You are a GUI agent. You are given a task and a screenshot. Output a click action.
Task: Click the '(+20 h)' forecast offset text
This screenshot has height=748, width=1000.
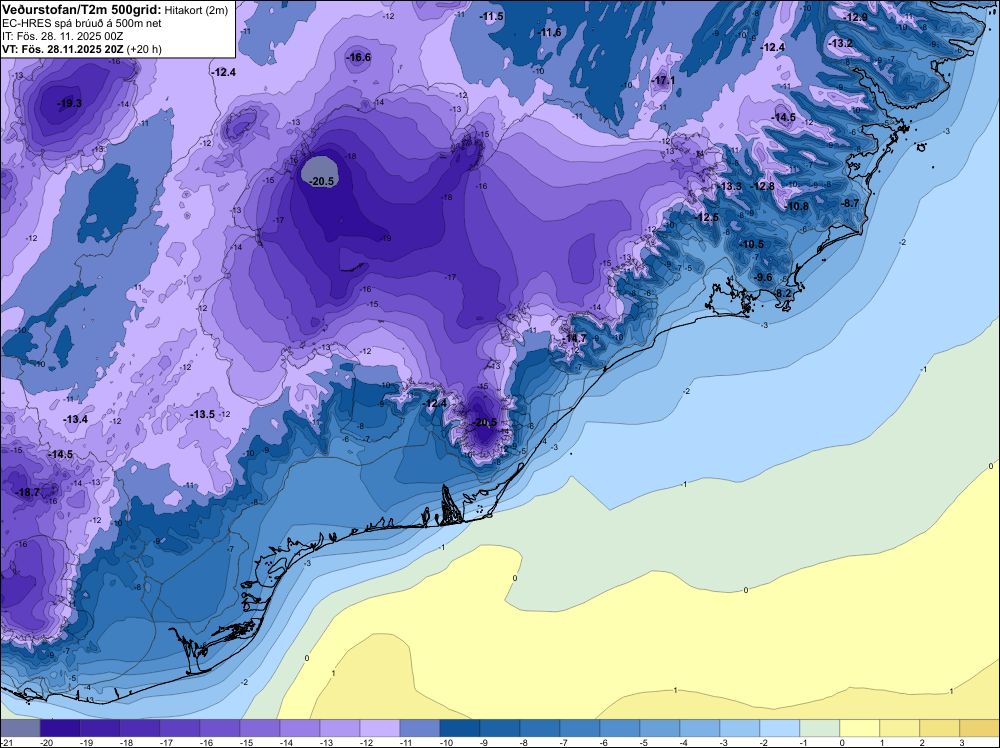(144, 49)
